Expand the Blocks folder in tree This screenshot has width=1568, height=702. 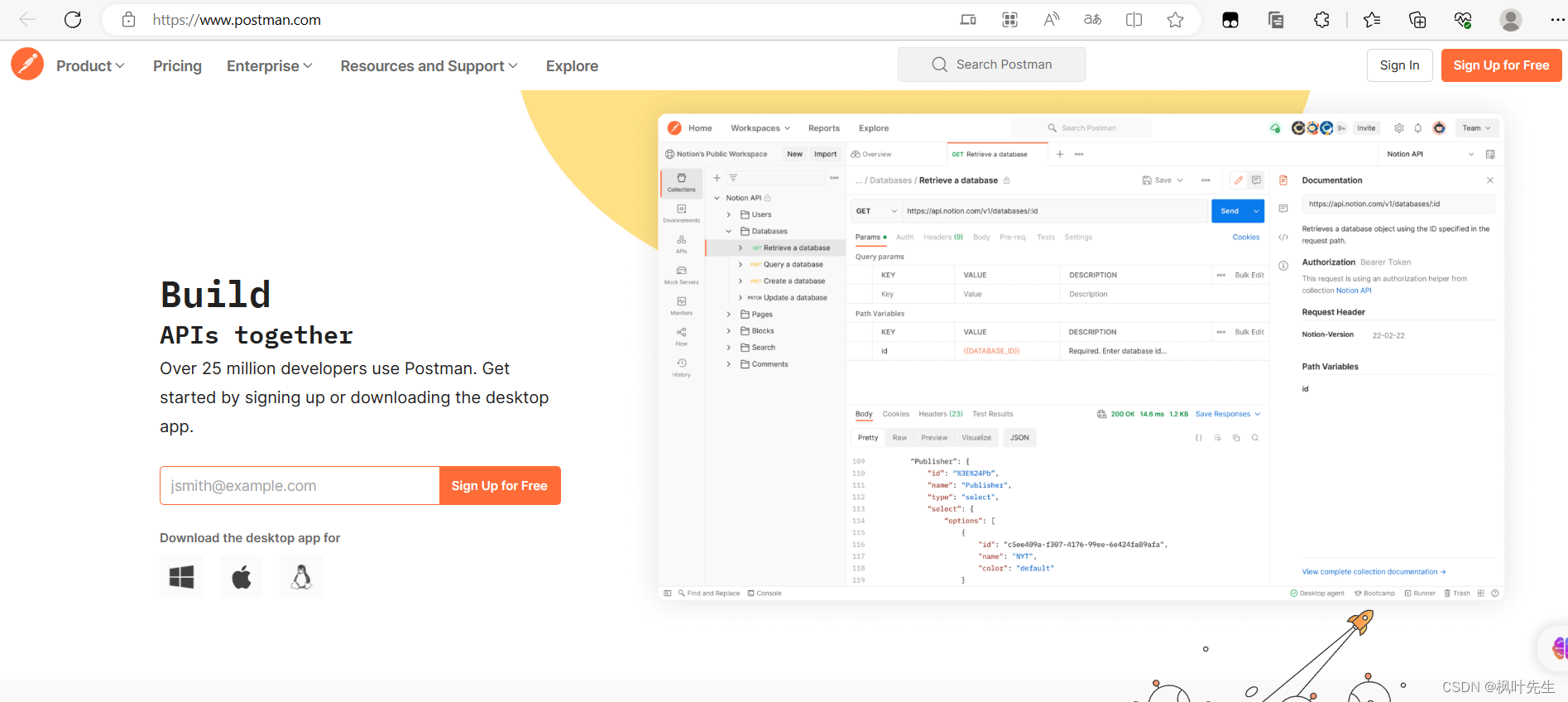[x=729, y=331]
